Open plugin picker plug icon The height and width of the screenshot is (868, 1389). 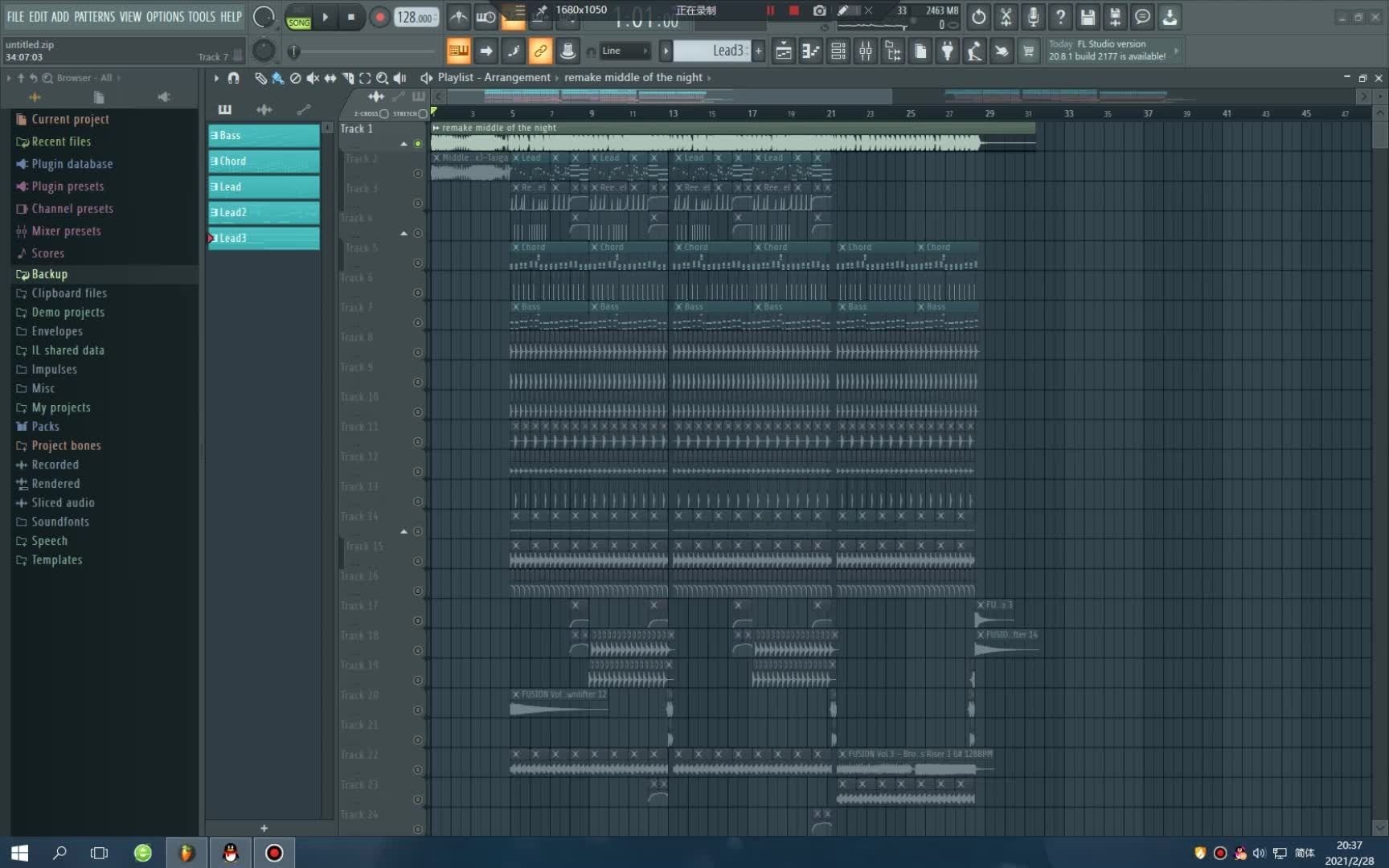coord(947,51)
